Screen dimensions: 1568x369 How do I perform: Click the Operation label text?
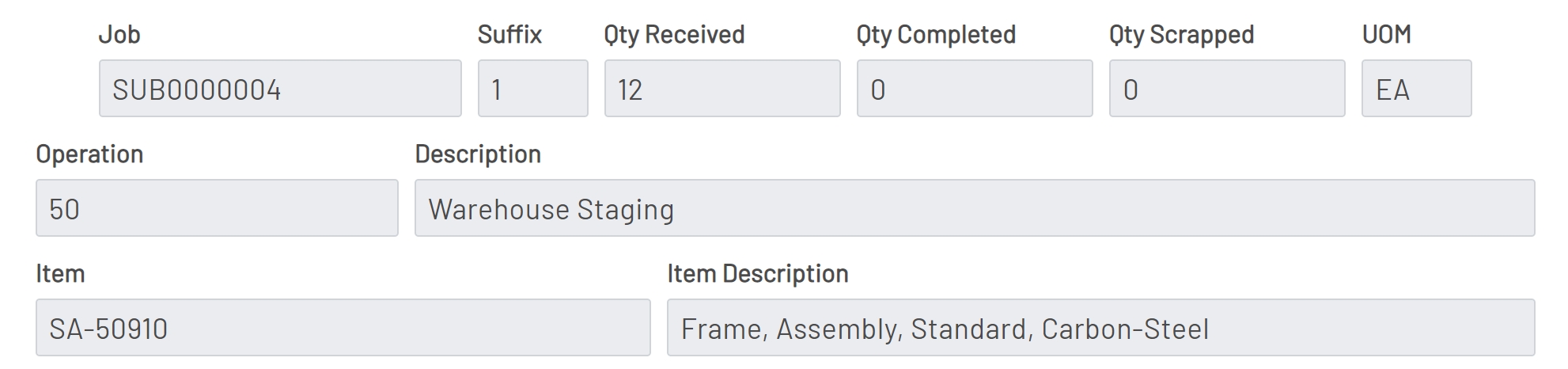89,154
